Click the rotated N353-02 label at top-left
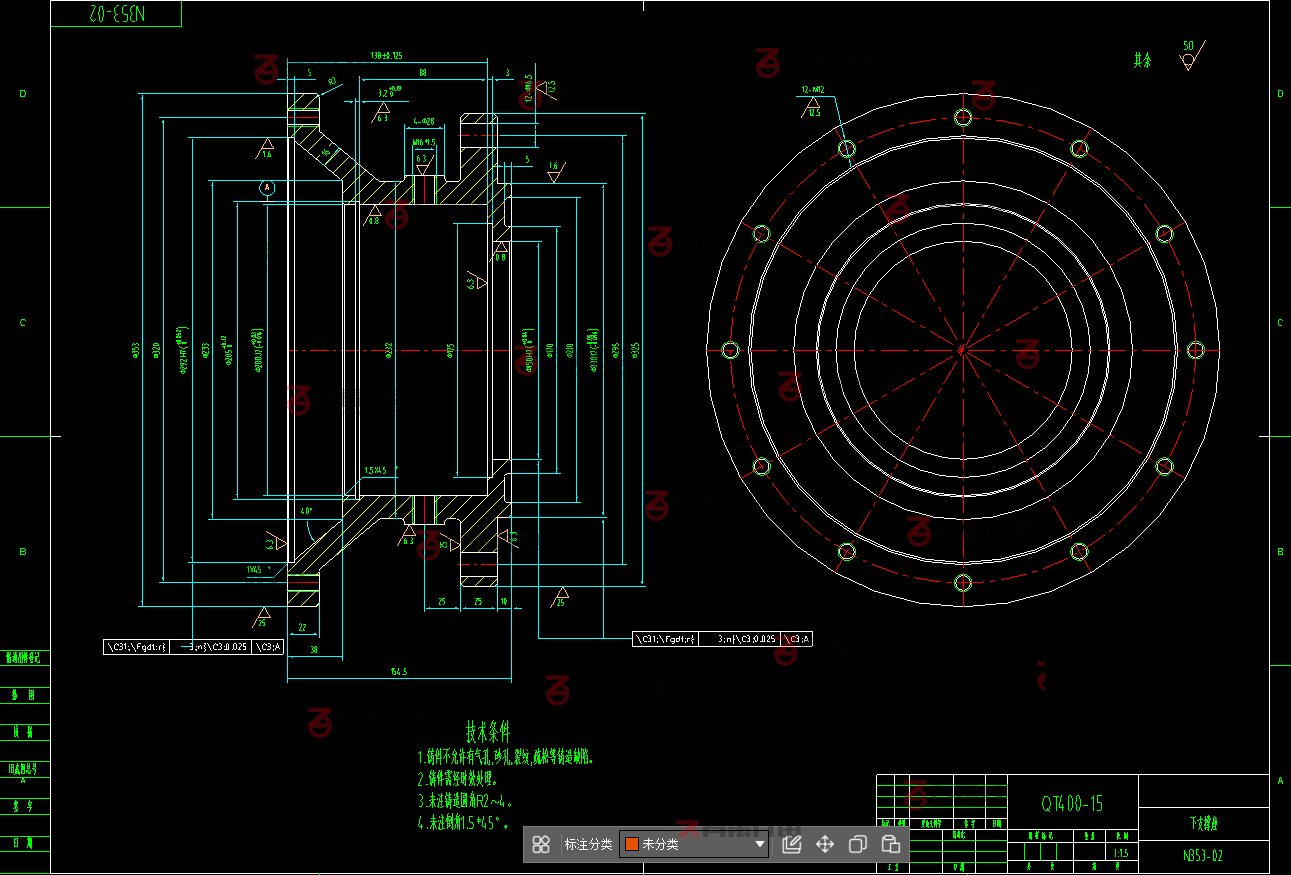 (x=116, y=14)
